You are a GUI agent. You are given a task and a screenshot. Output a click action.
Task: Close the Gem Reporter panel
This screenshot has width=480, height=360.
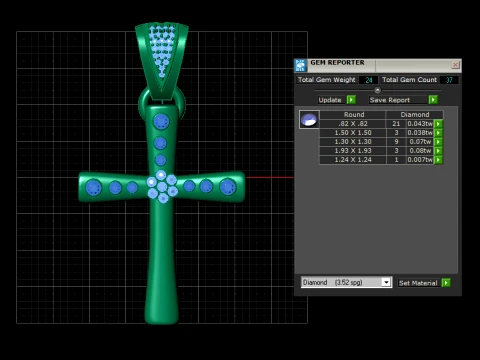455,65
